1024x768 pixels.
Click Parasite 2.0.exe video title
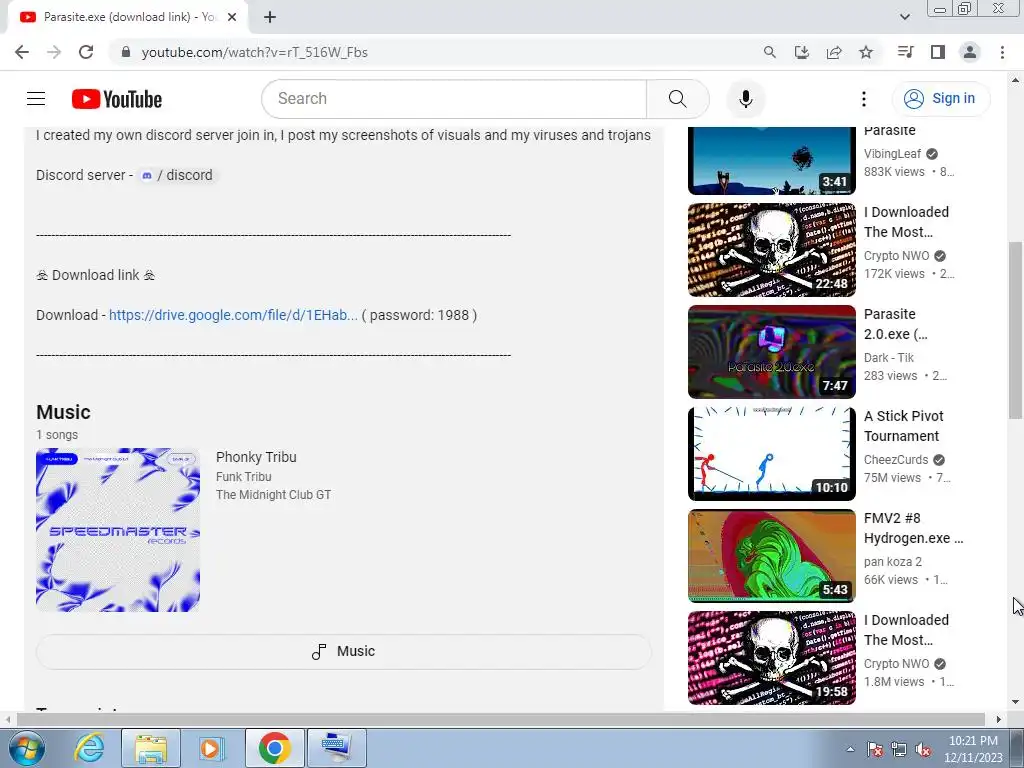(x=895, y=324)
